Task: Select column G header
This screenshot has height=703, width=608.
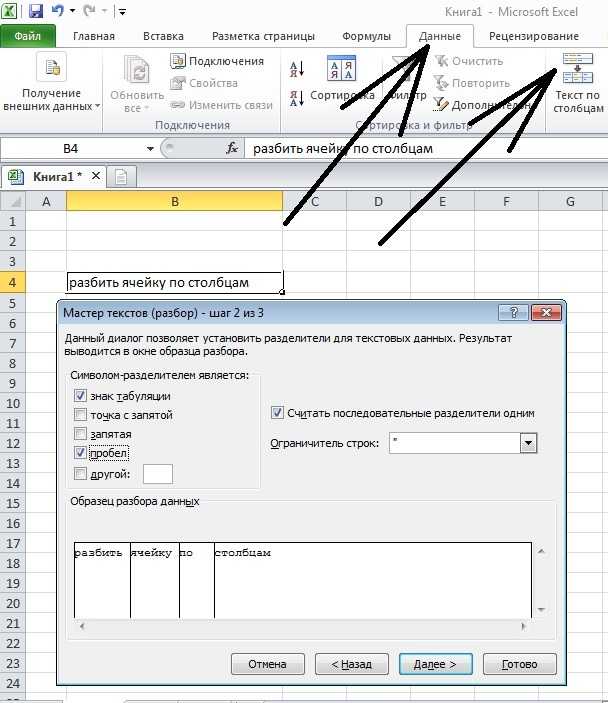Action: coord(570,202)
